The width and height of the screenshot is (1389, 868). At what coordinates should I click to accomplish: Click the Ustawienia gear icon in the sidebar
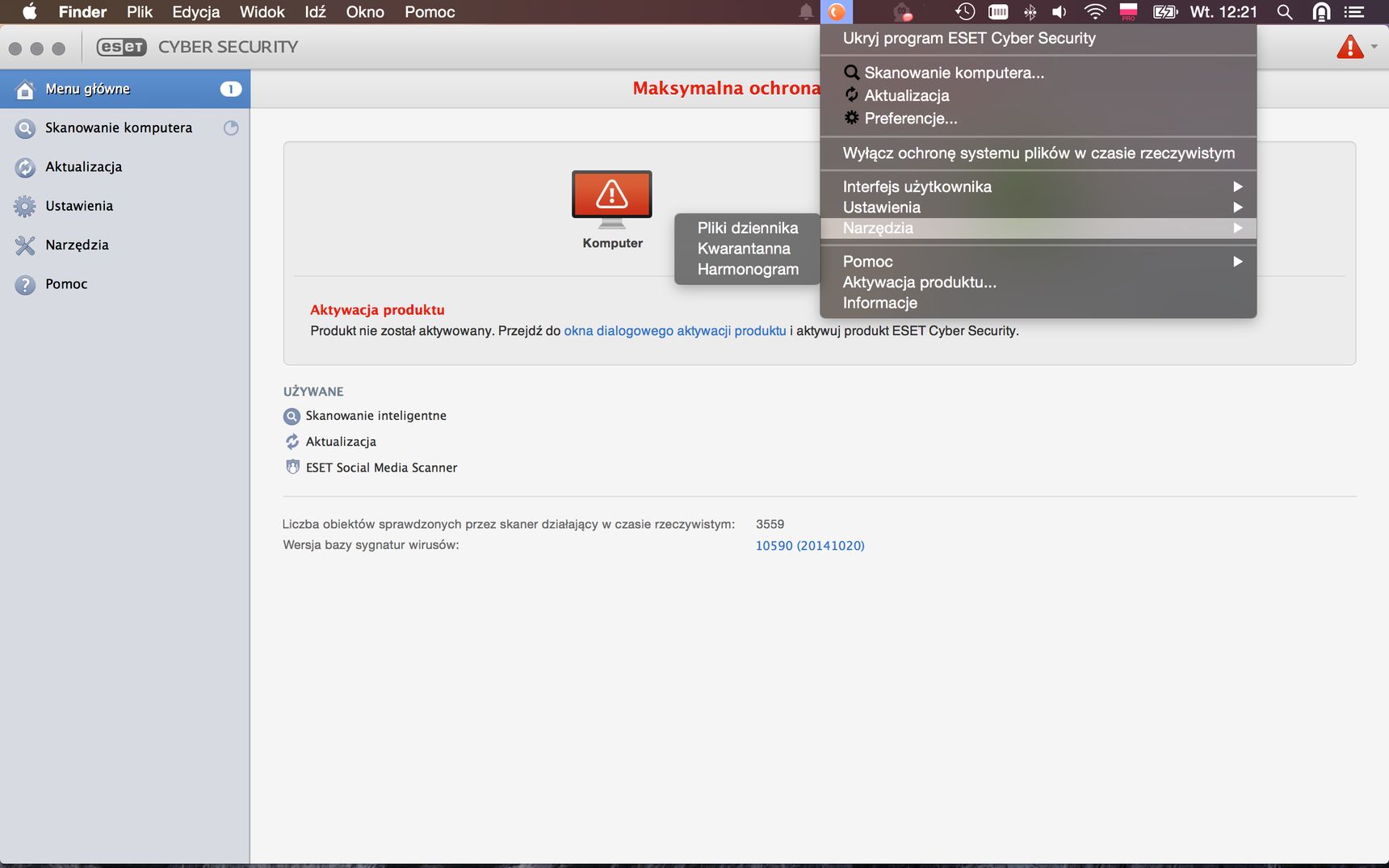[x=25, y=207]
